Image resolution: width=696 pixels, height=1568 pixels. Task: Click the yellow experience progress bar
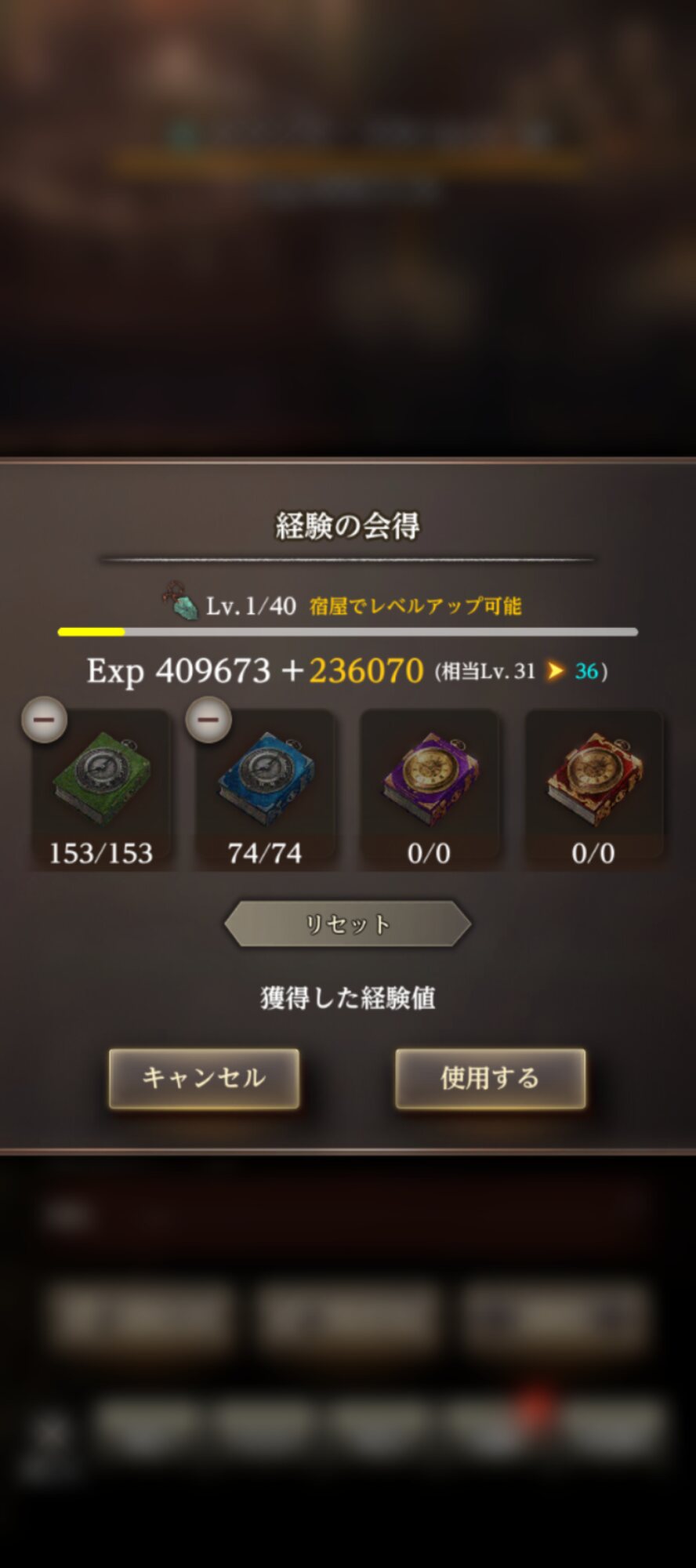pyautogui.click(x=348, y=631)
